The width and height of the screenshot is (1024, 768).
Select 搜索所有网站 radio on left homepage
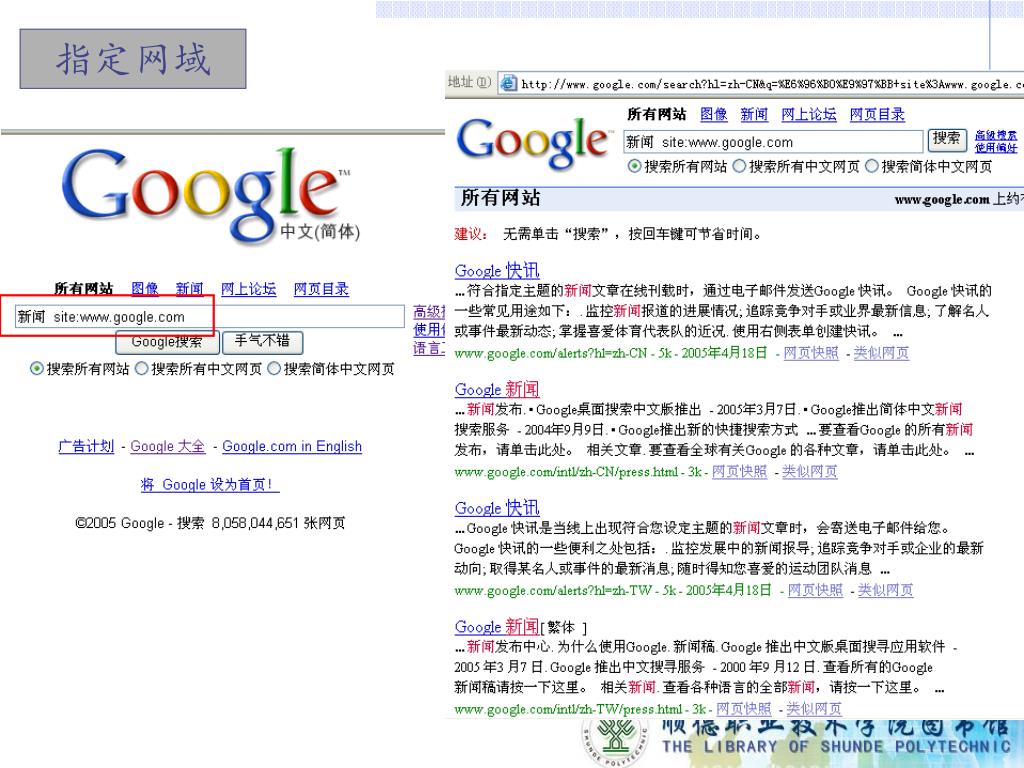tap(37, 369)
